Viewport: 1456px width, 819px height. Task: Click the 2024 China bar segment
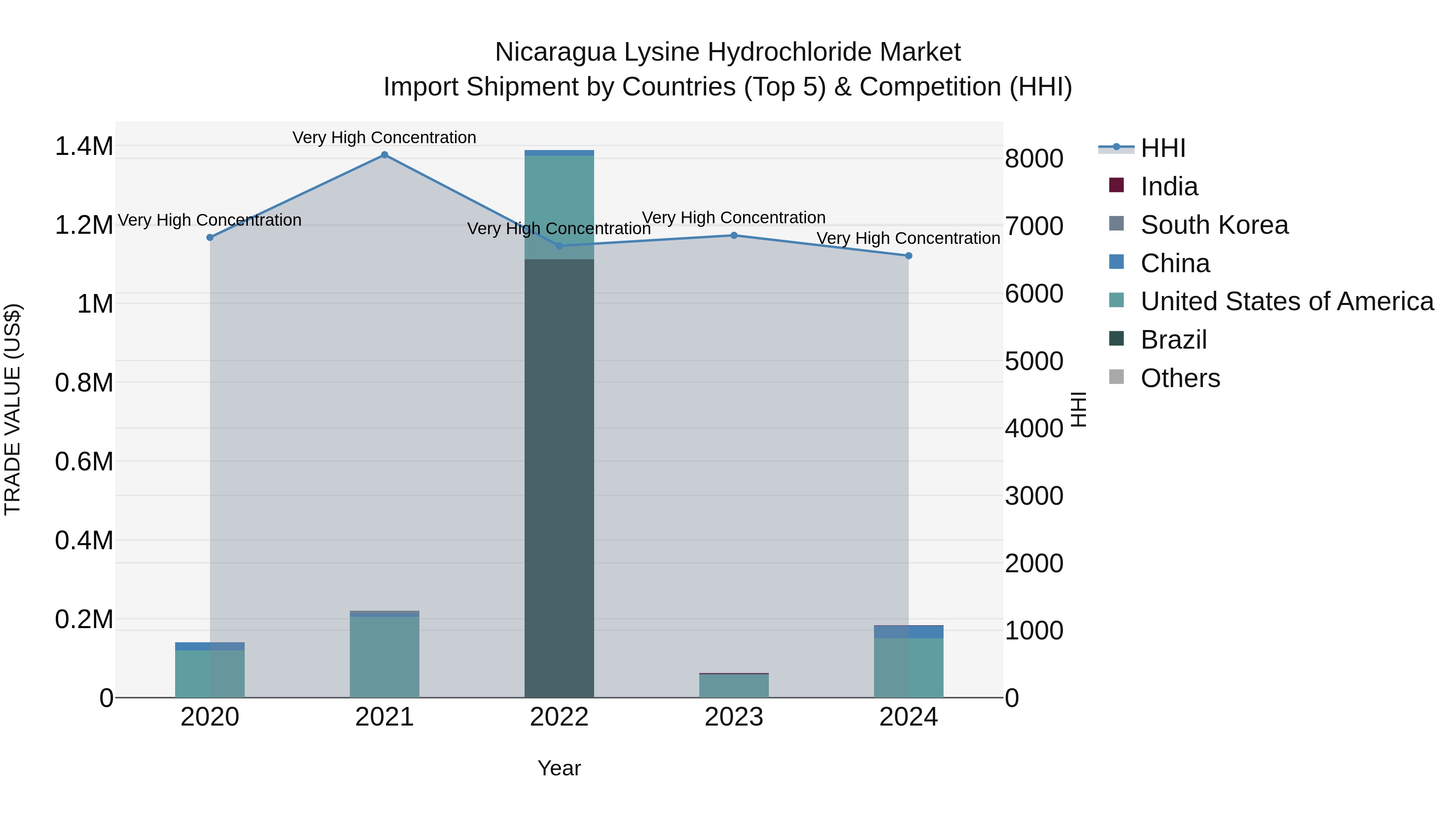tap(909, 632)
